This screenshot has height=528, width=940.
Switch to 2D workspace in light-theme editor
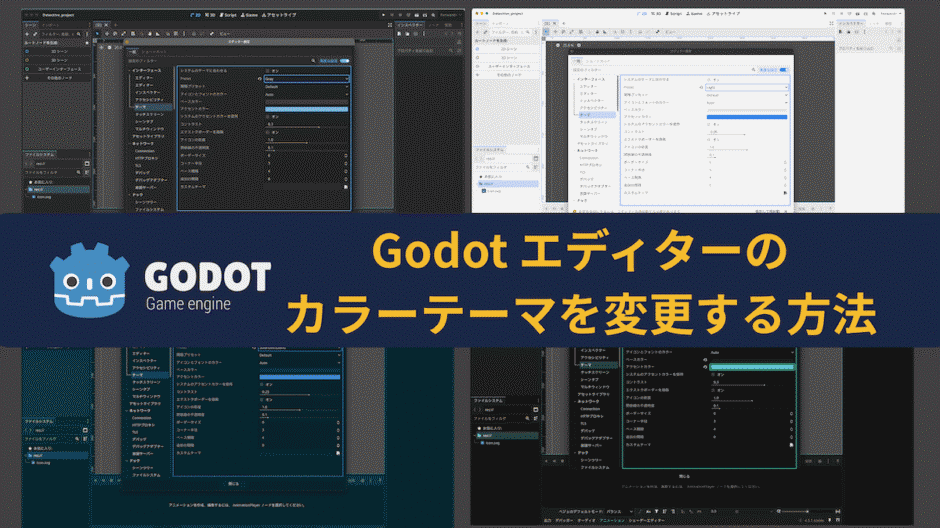coord(642,14)
